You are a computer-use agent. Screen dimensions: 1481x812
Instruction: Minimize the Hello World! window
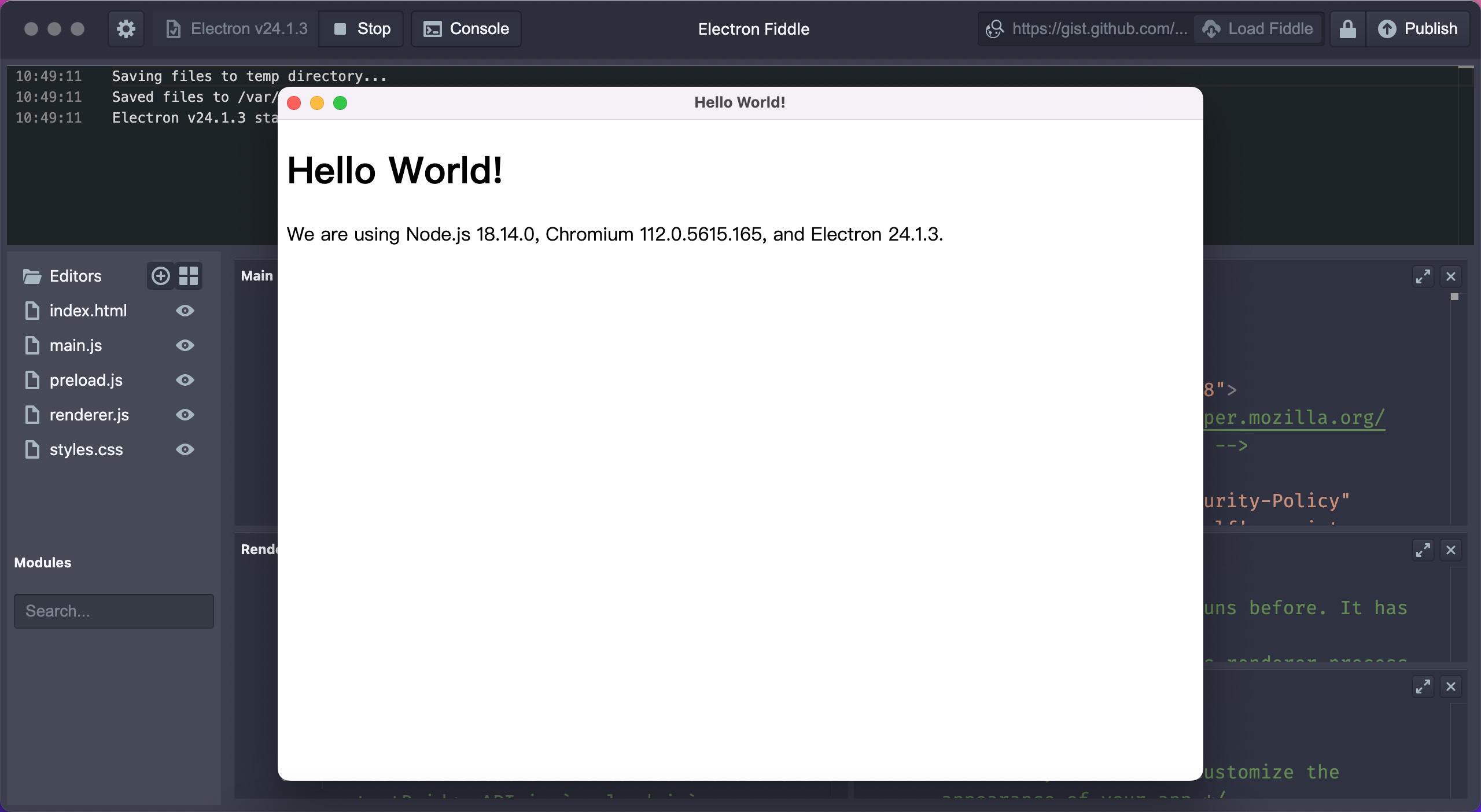point(317,103)
